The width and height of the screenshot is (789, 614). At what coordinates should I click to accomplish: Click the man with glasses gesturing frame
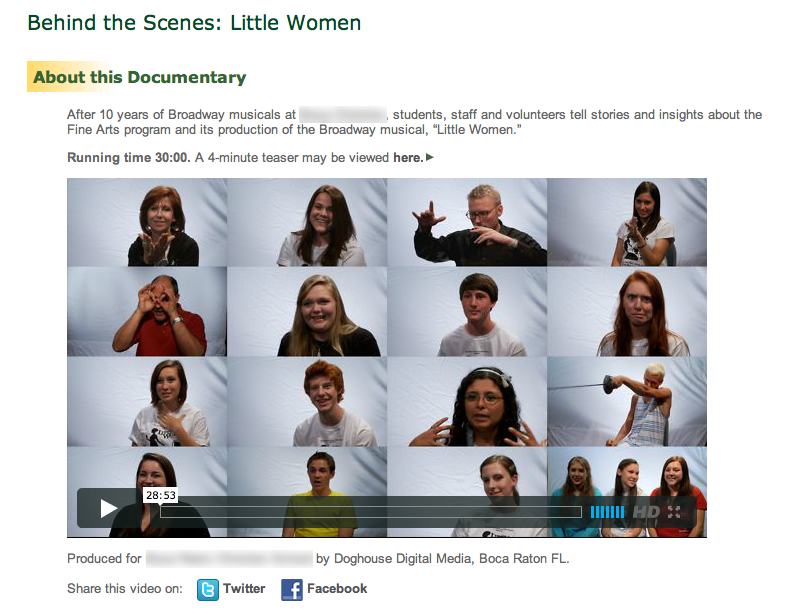[x=467, y=222]
